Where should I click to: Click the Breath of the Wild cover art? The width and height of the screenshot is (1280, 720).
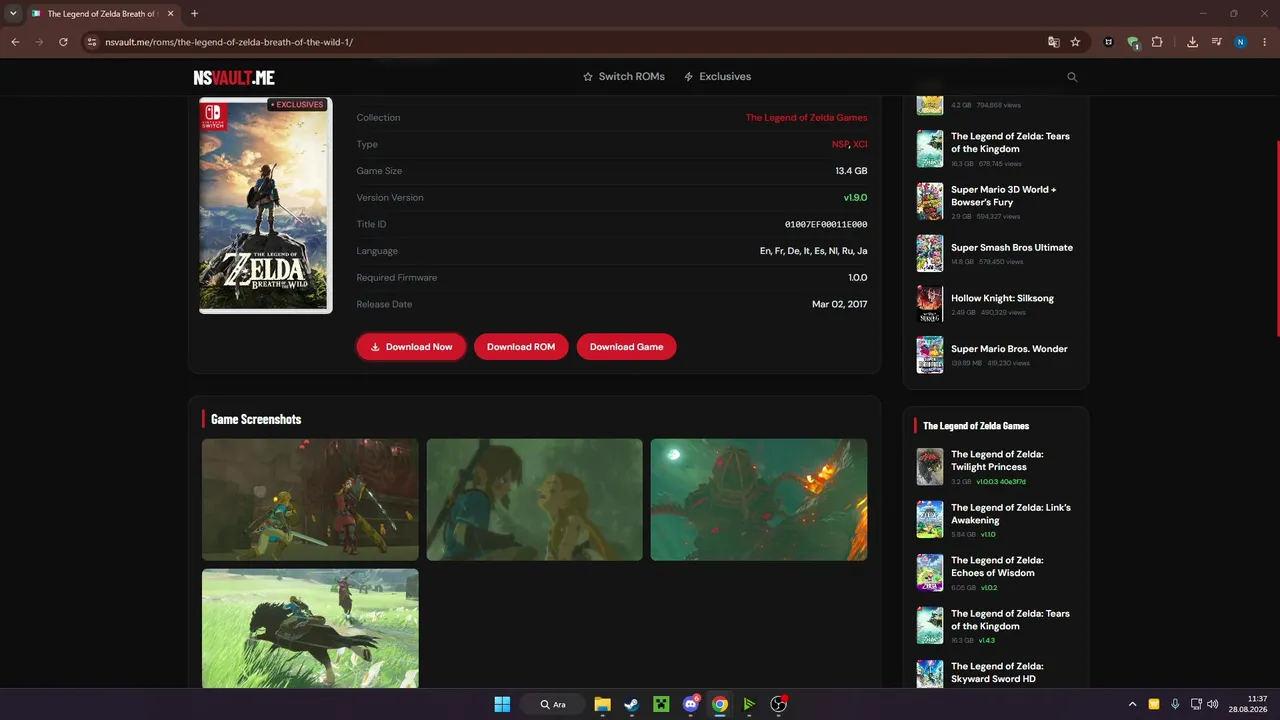(x=266, y=205)
